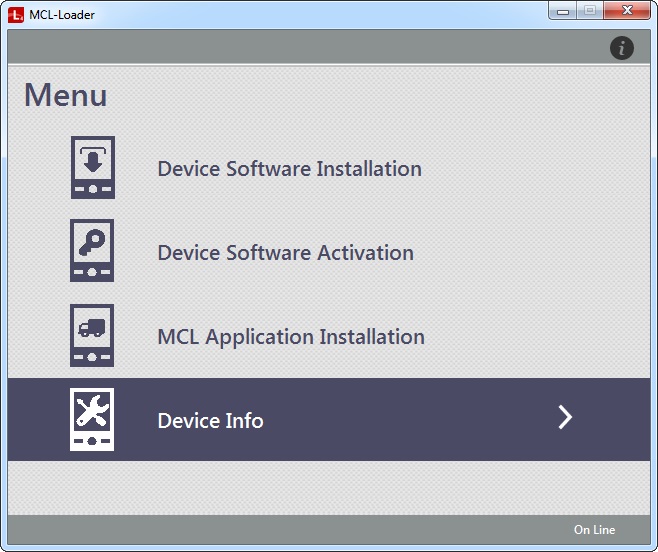
Task: Click the wrench and screwdriver Device Info icon
Action: (x=92, y=419)
